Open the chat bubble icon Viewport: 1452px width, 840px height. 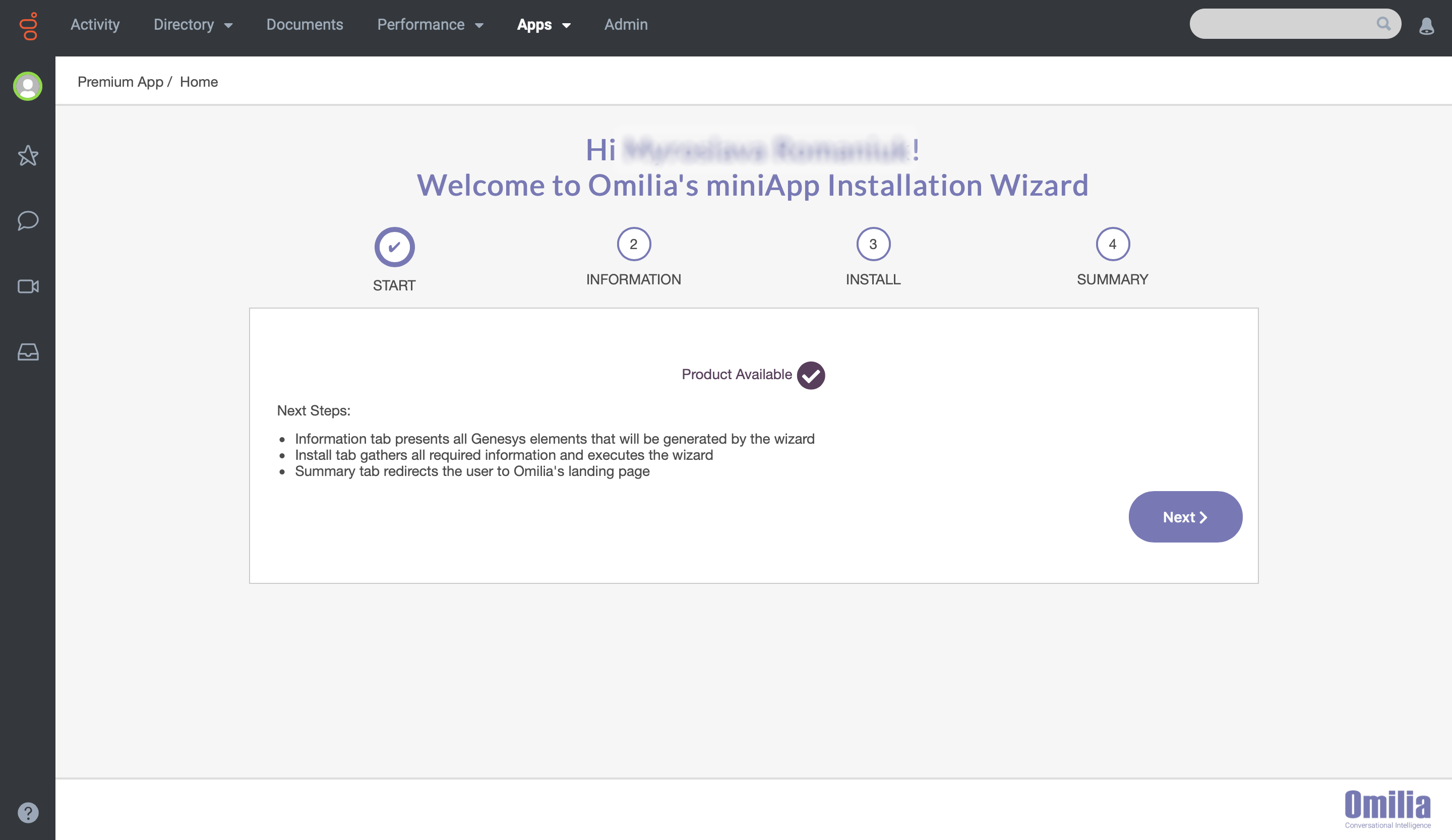click(28, 221)
